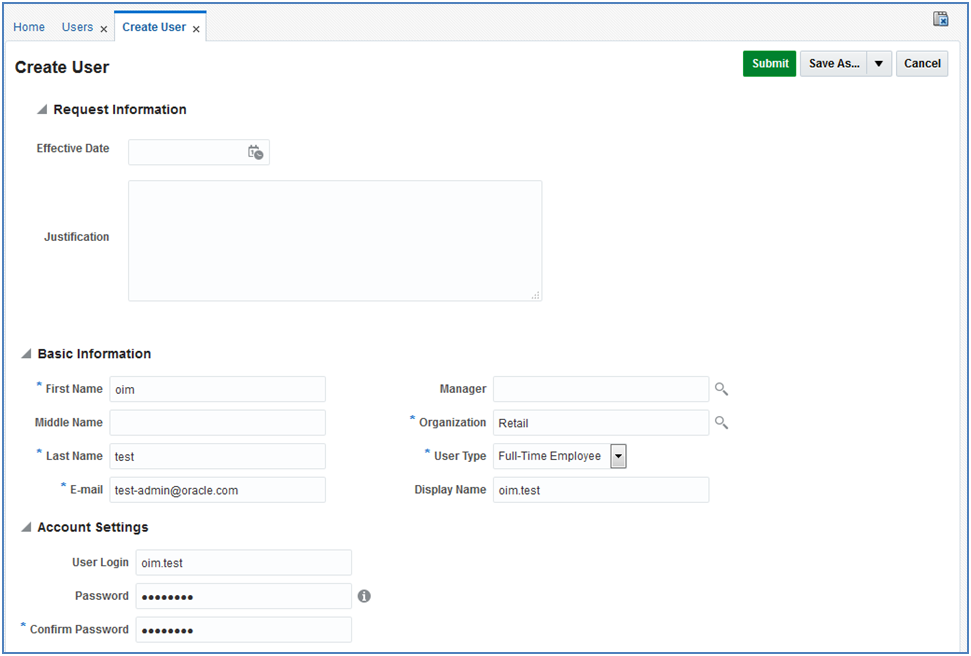Open the User Type dropdown arrow
The height and width of the screenshot is (656, 971).
(618, 456)
